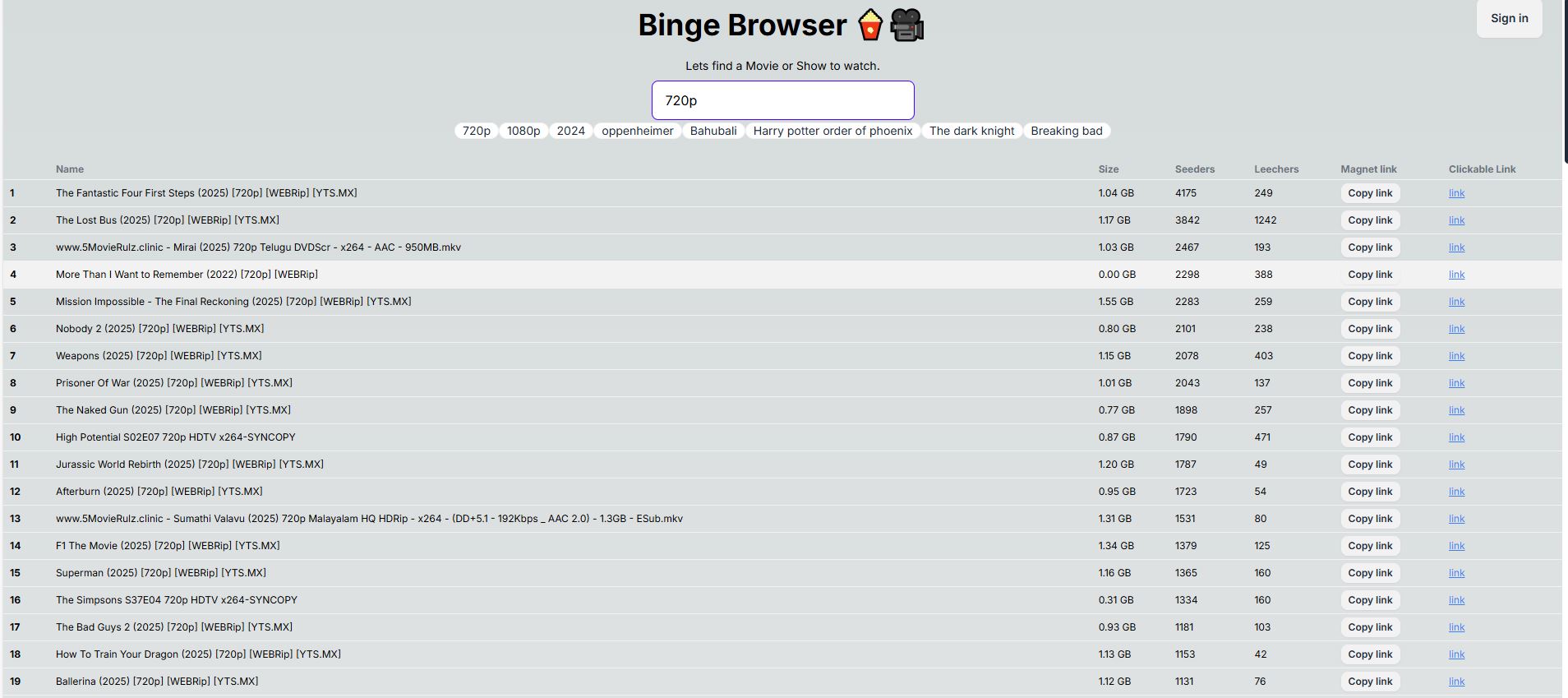Open link for The Simpsons S37E04
The image size is (1568, 698).
(x=1456, y=600)
